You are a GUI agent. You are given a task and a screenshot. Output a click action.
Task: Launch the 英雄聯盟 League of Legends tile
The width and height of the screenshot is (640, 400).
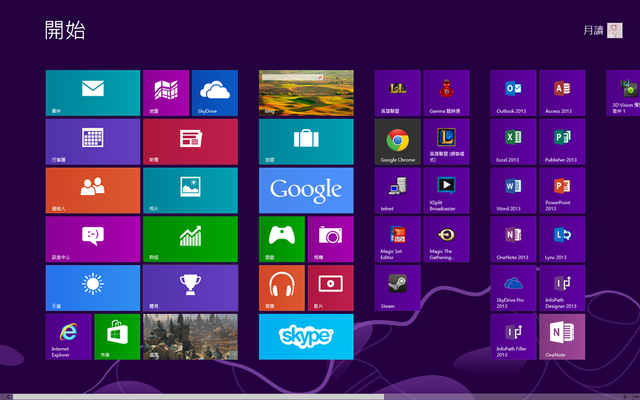click(398, 93)
